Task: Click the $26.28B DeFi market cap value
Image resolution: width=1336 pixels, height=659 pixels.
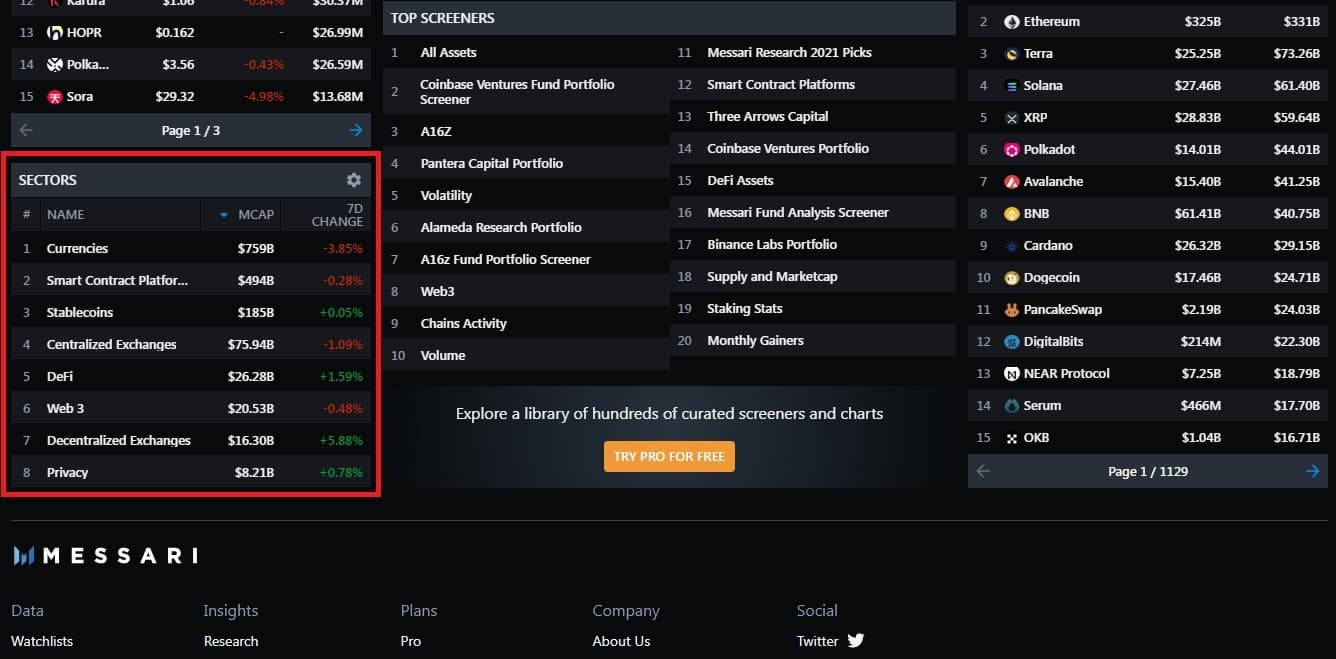Action: 250,377
